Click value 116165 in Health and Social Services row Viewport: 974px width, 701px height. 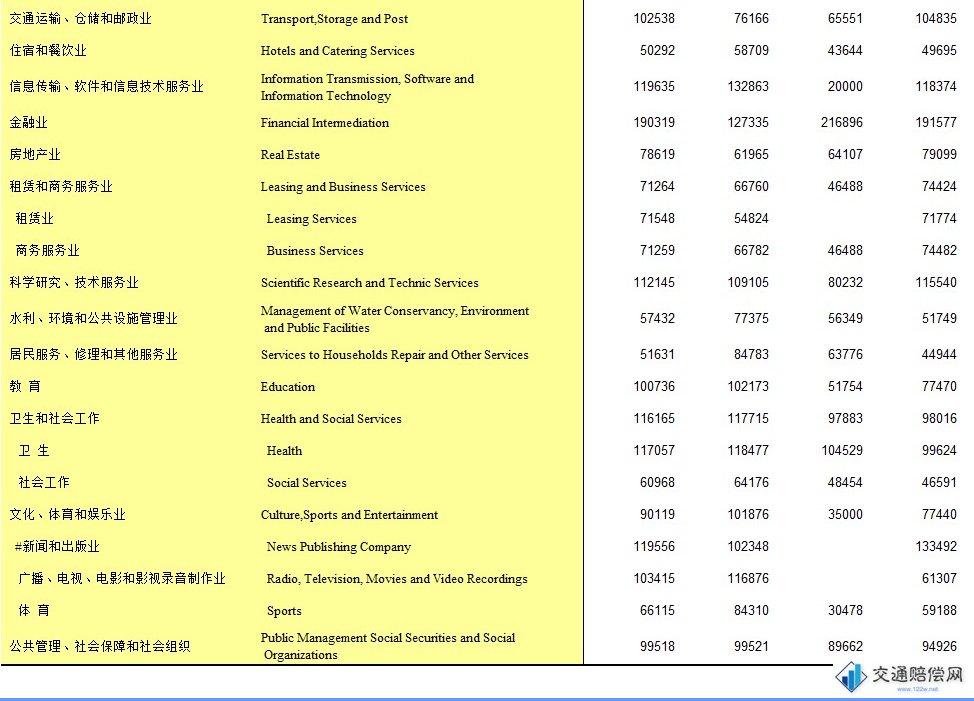654,418
